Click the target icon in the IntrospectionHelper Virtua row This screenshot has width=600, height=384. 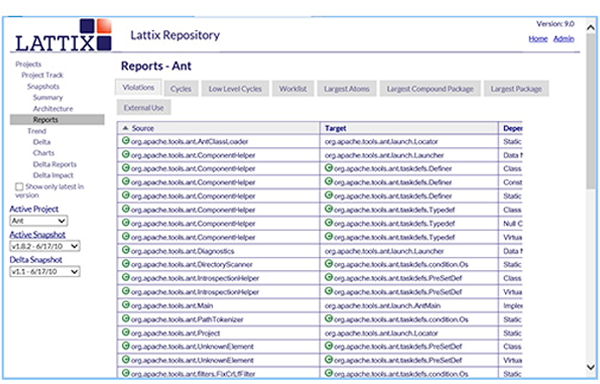click(329, 291)
